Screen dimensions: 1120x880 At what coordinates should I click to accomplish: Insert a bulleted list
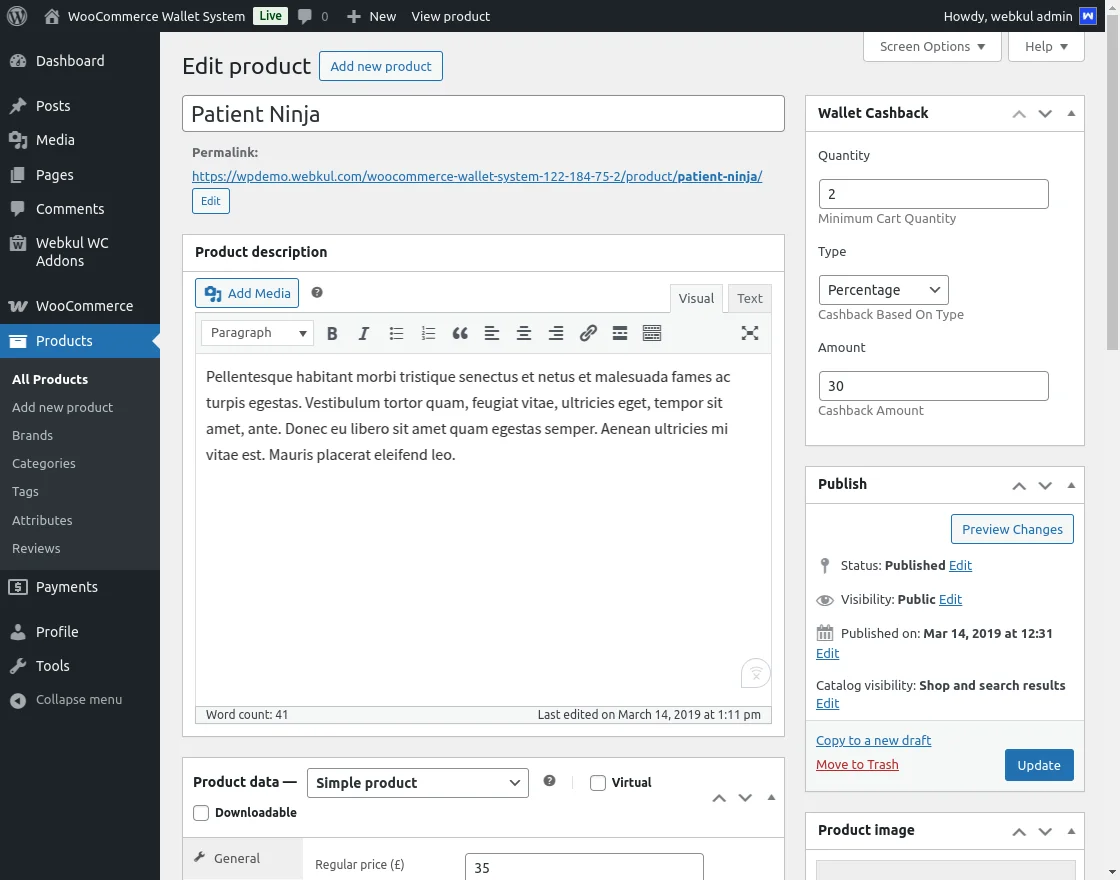coord(396,333)
